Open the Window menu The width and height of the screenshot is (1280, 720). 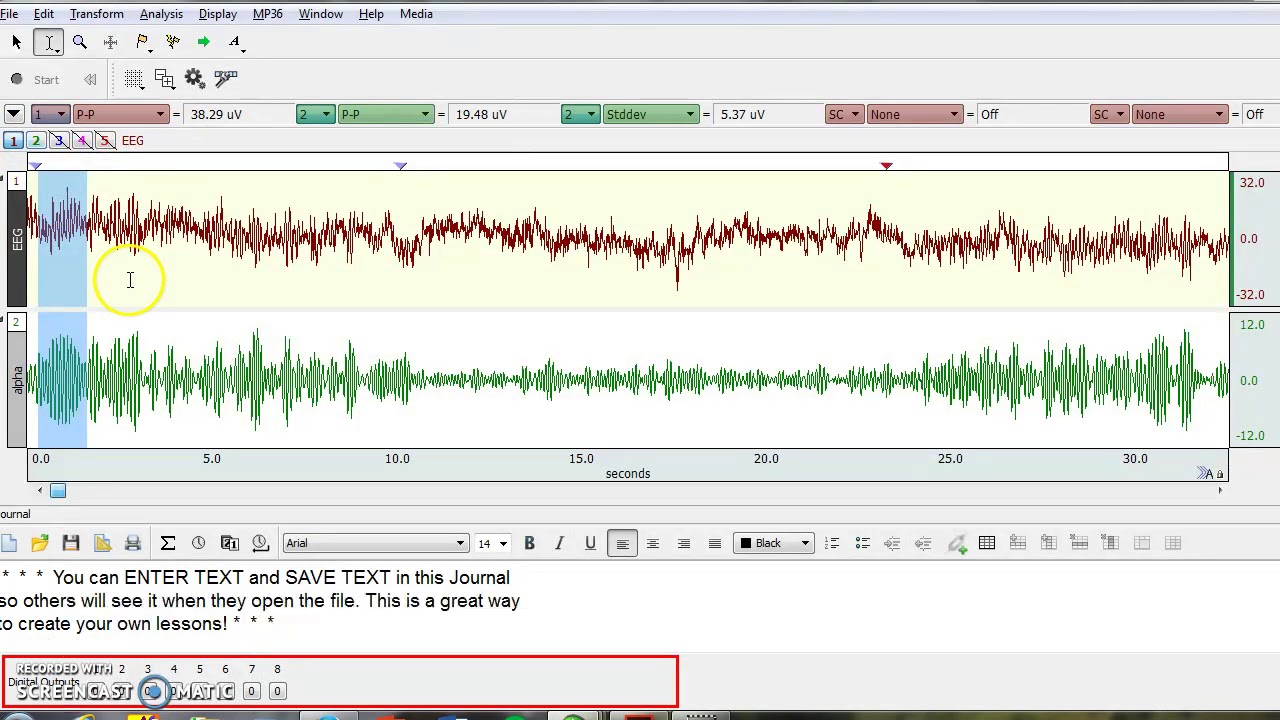coord(321,14)
